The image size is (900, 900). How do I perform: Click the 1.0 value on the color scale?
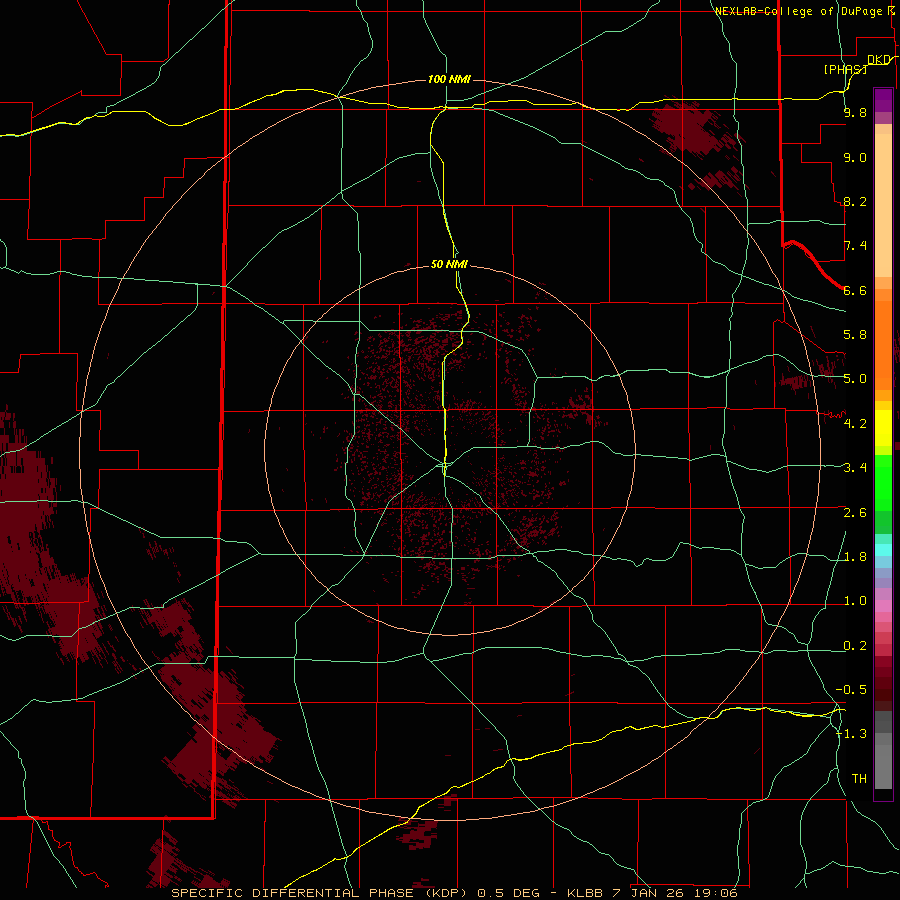(x=855, y=601)
